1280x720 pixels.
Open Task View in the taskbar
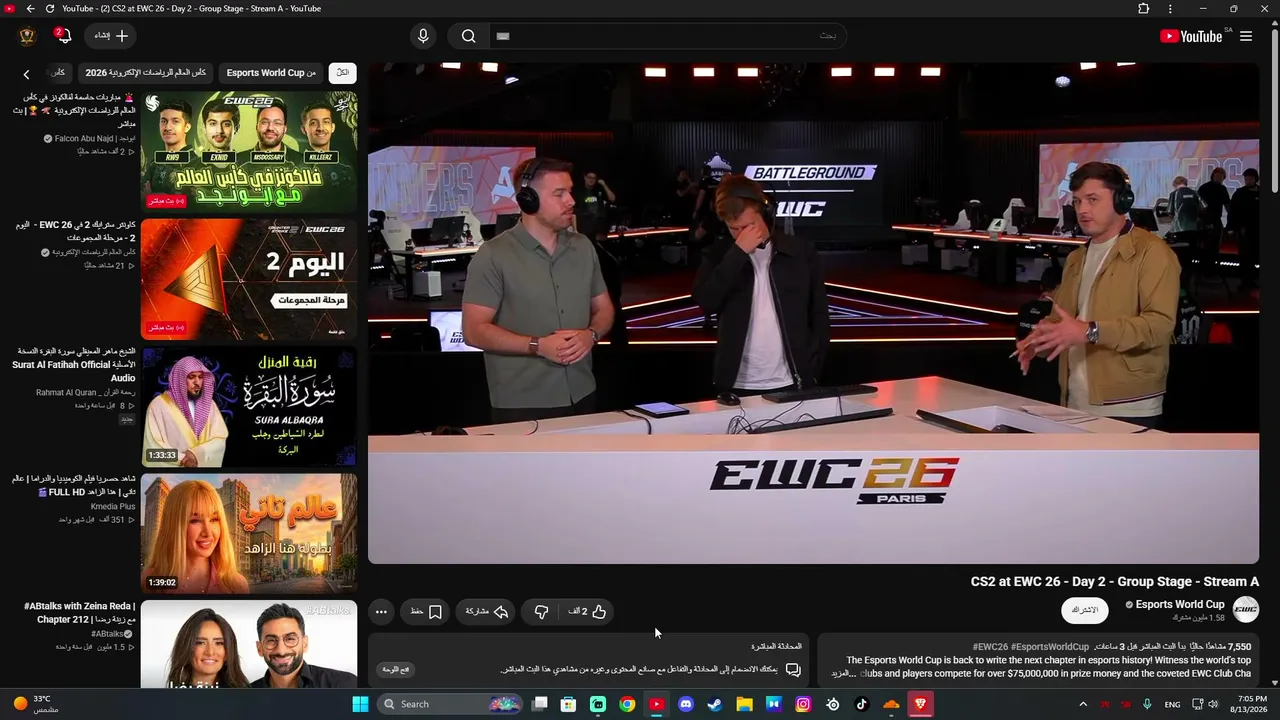tap(540, 704)
